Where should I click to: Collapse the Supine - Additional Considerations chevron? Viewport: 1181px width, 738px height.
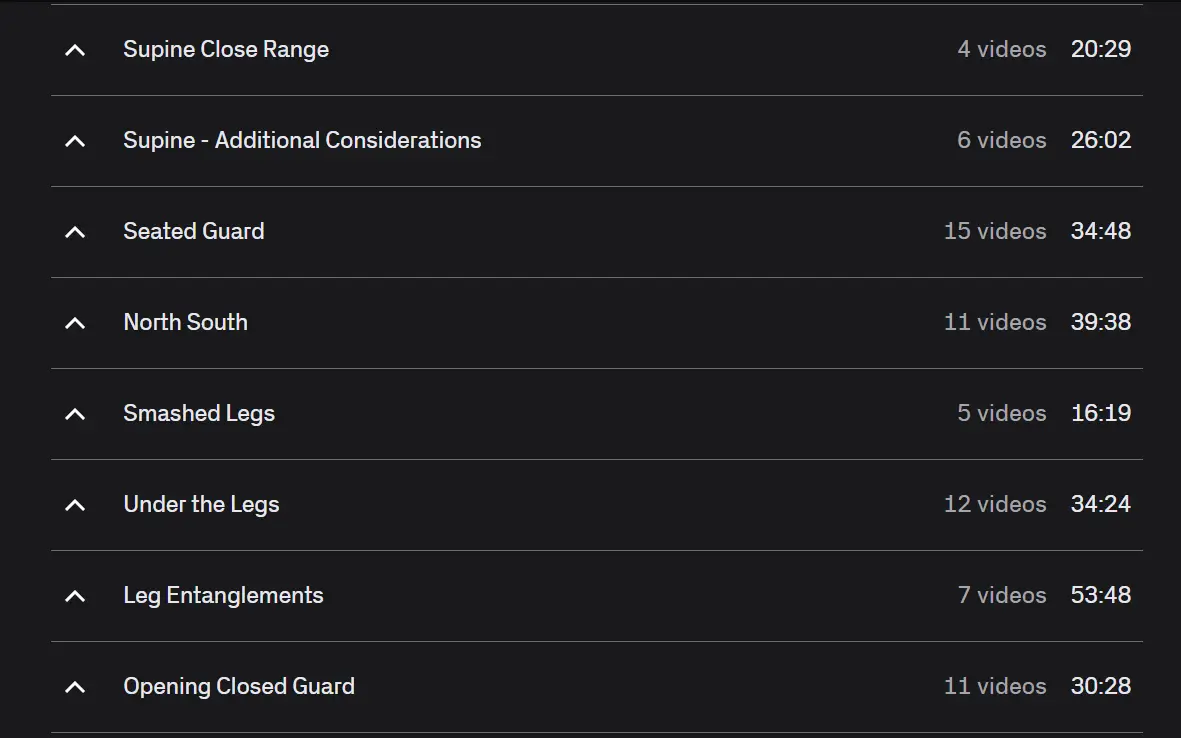point(75,141)
